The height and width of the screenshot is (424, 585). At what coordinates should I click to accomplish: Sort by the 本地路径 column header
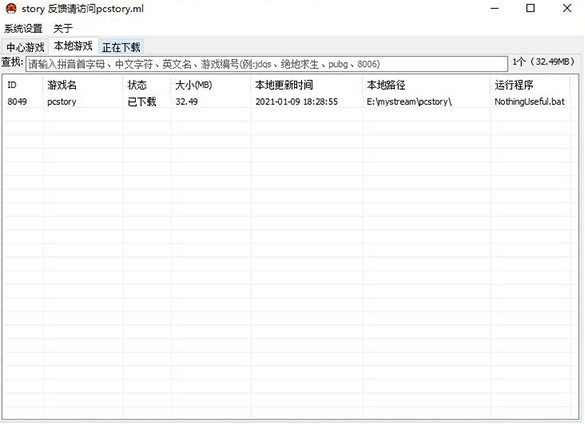pyautogui.click(x=386, y=85)
